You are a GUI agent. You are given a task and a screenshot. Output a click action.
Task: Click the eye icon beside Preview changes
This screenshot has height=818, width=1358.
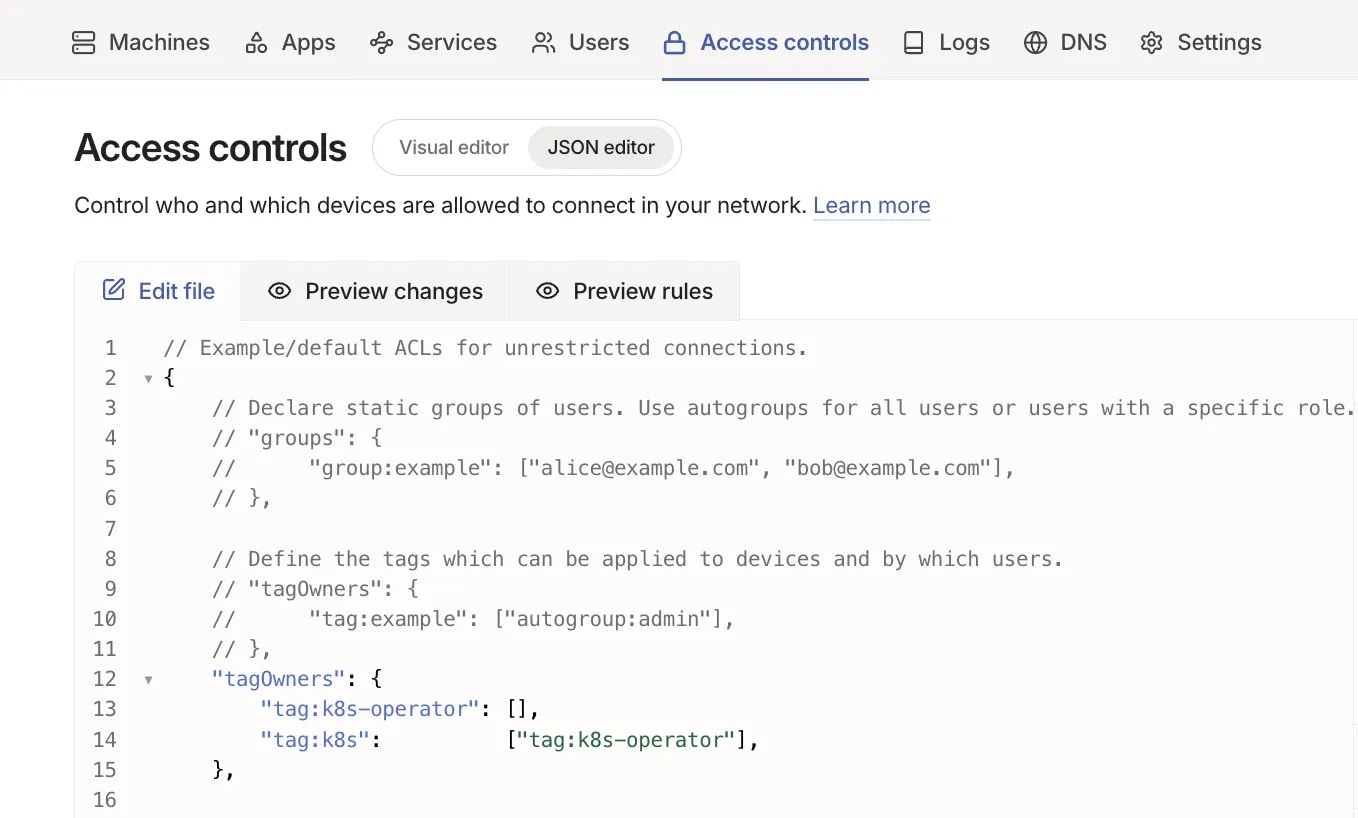(x=280, y=291)
